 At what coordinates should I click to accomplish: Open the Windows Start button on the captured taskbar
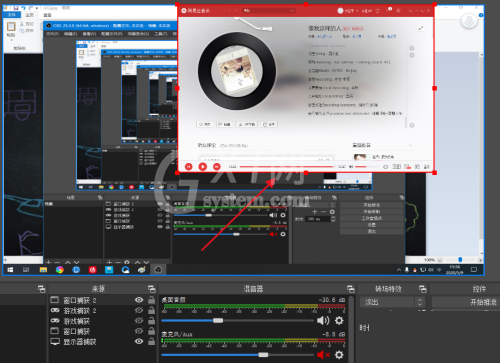[10, 270]
